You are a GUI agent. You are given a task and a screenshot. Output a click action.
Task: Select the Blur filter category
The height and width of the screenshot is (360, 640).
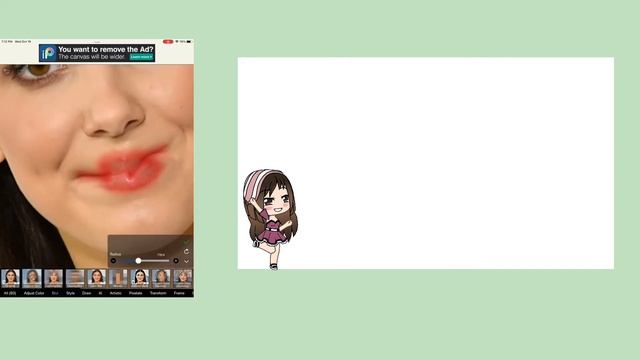point(55,293)
